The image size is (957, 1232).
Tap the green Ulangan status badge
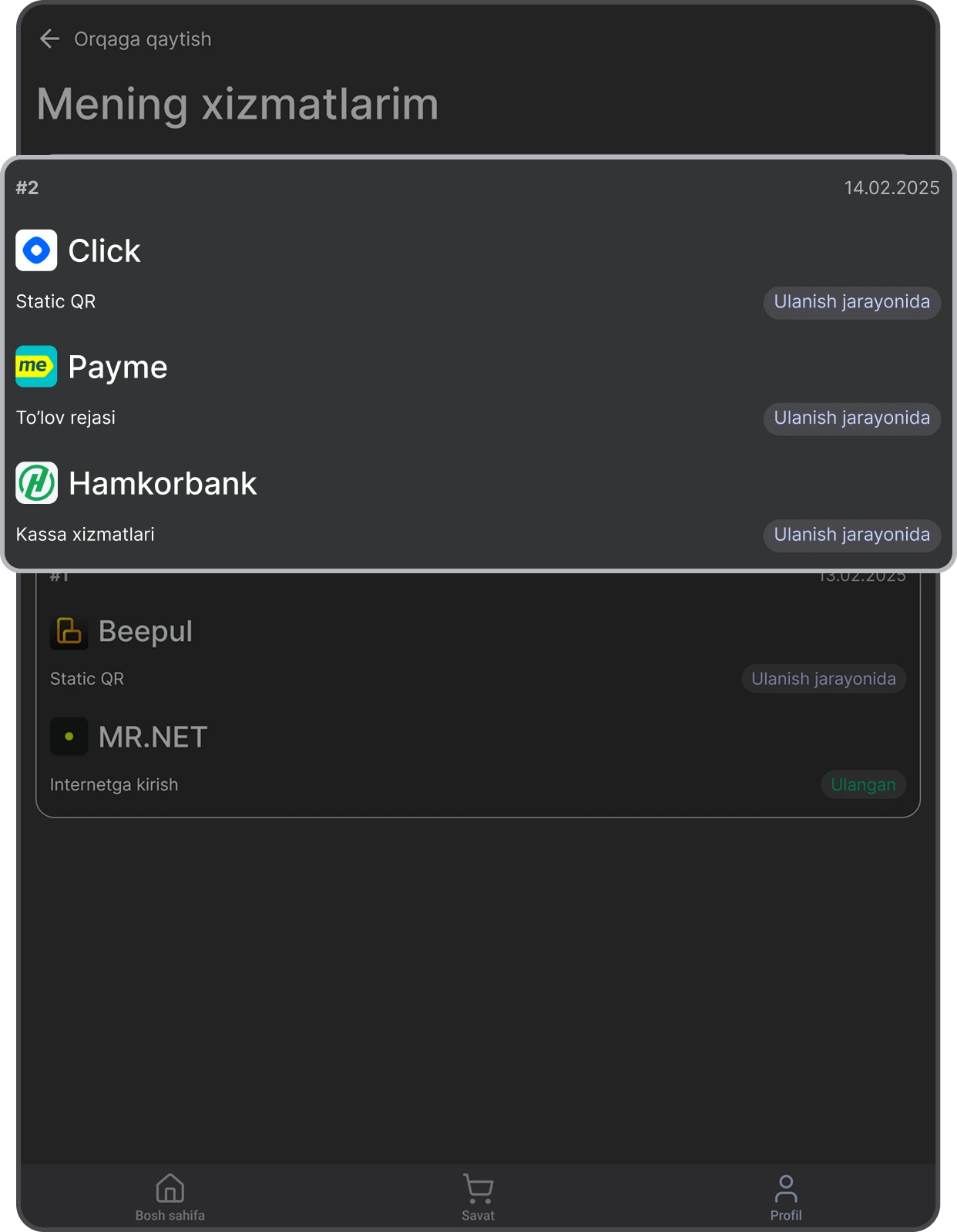coord(864,784)
